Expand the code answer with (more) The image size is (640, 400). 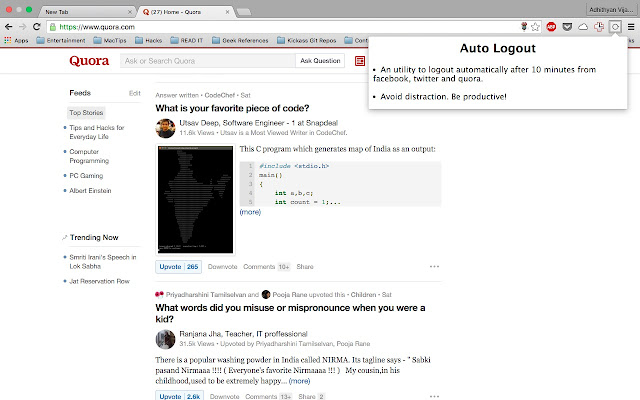point(250,212)
